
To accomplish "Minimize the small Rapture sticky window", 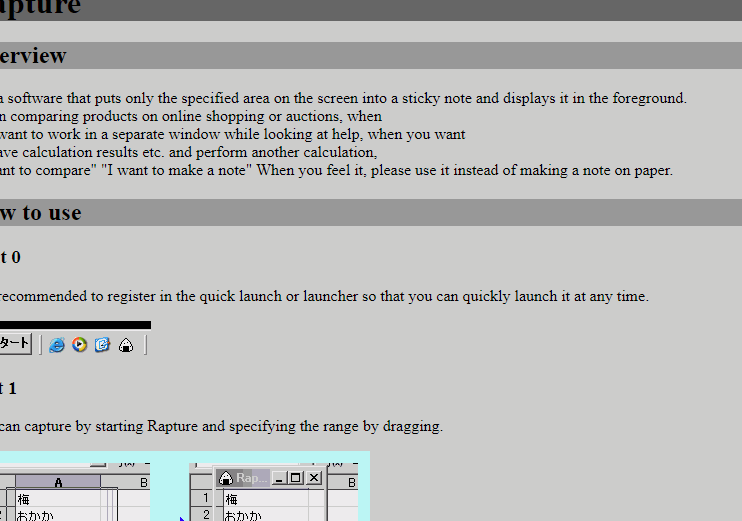I will tap(278, 479).
